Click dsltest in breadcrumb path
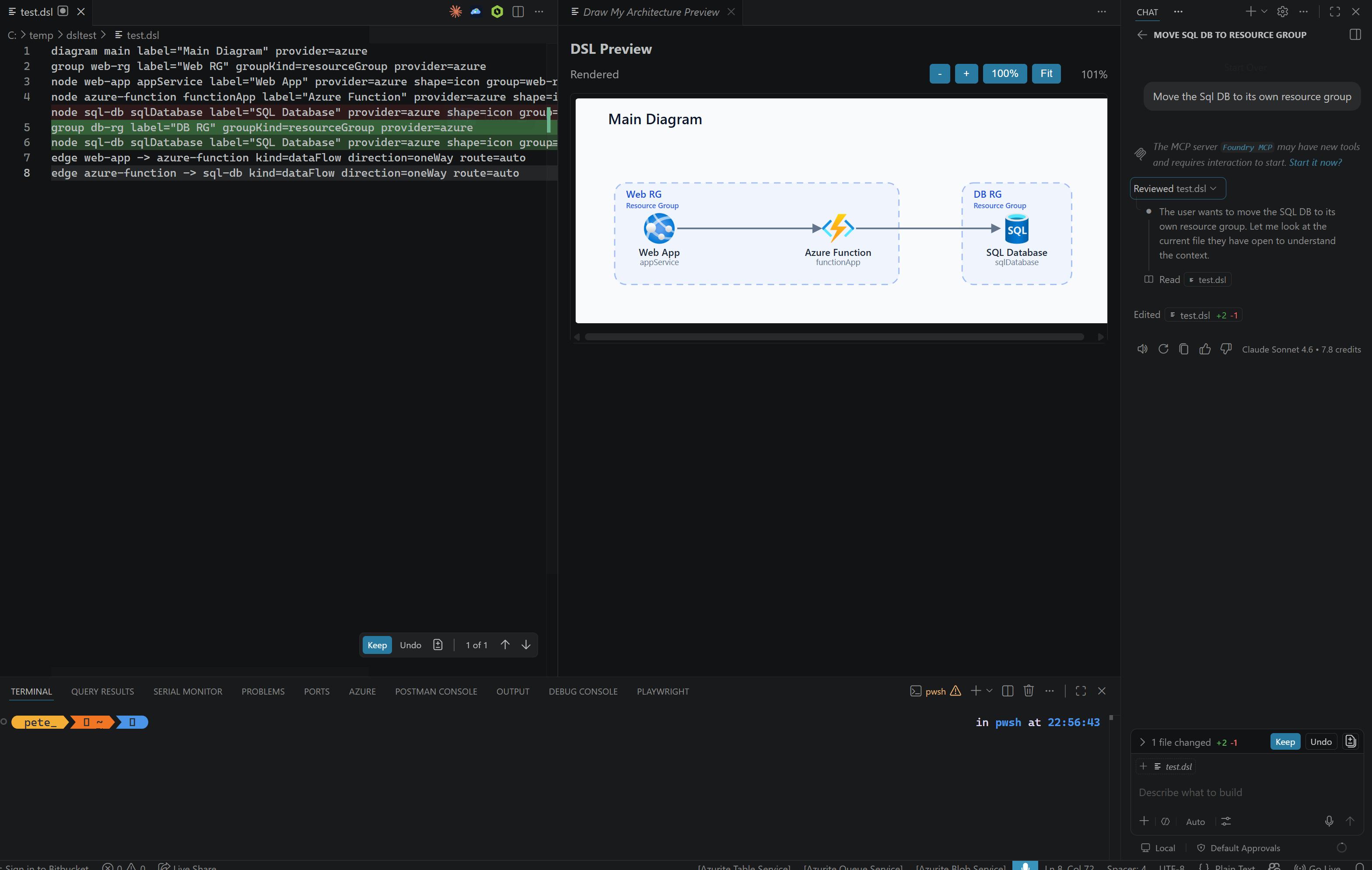The width and height of the screenshot is (1372, 870). coord(81,35)
